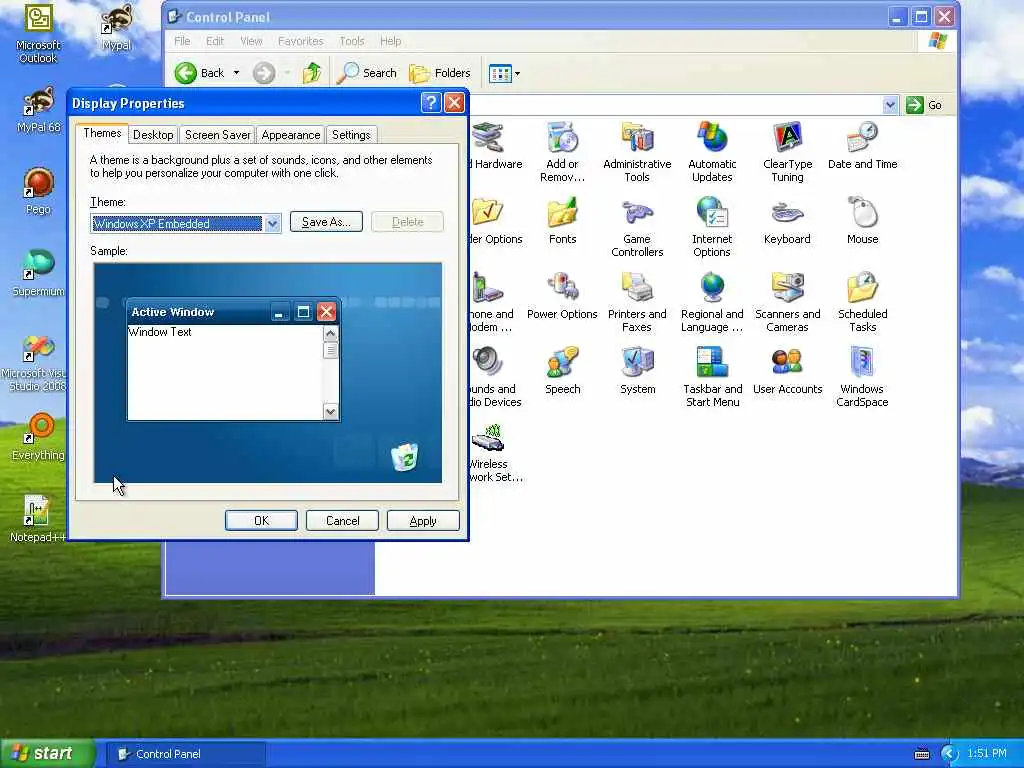The width and height of the screenshot is (1024, 768).
Task: Open Scanners and Cameras icon
Action: tap(788, 302)
